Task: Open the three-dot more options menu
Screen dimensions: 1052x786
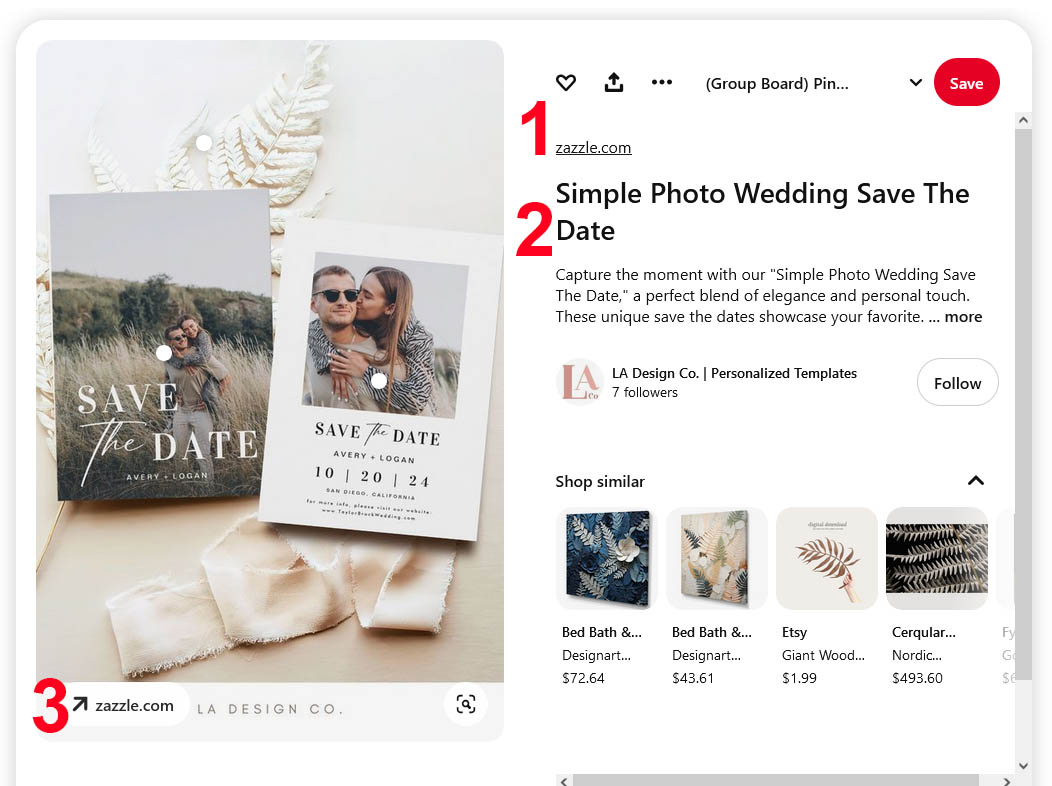Action: (662, 82)
